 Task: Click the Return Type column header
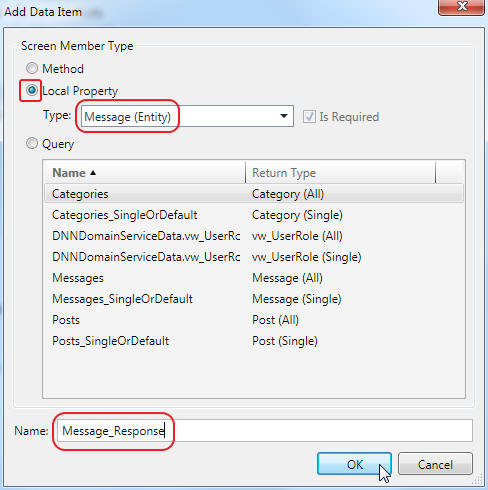[340, 172]
